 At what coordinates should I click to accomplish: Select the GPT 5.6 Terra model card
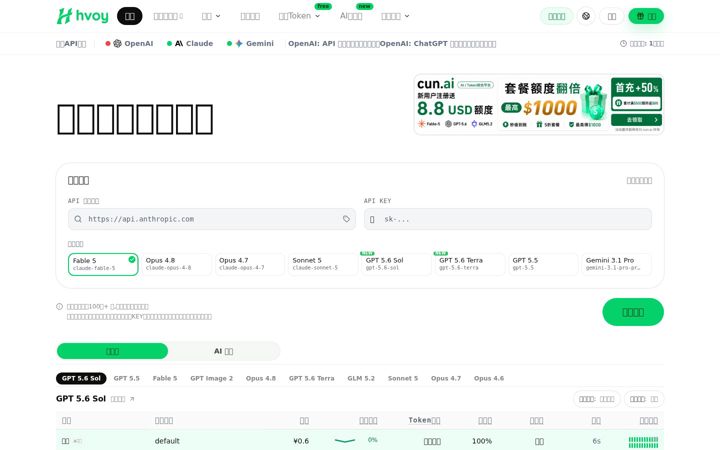(470, 264)
